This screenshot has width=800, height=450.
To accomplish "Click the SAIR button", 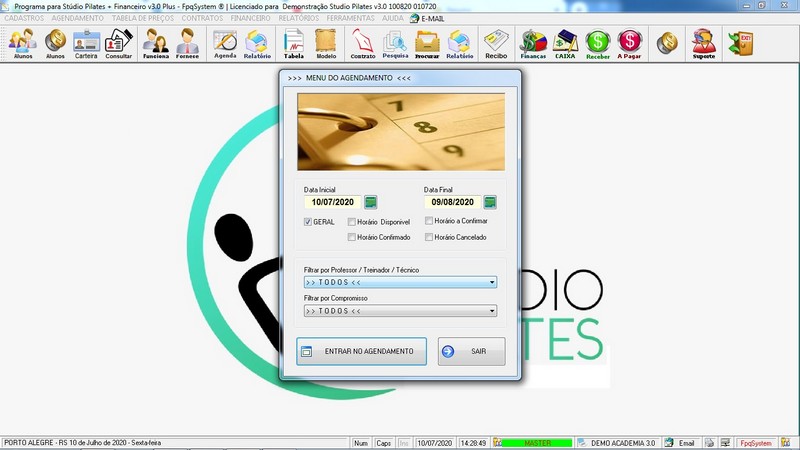I will pyautogui.click(x=471, y=351).
